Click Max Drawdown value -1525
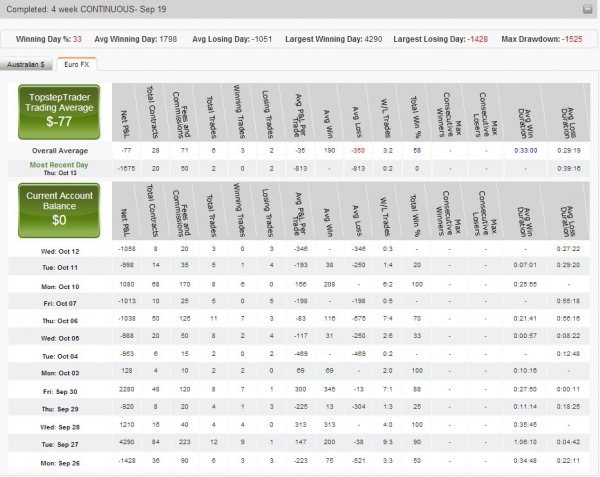600x477 pixels. 572,39
